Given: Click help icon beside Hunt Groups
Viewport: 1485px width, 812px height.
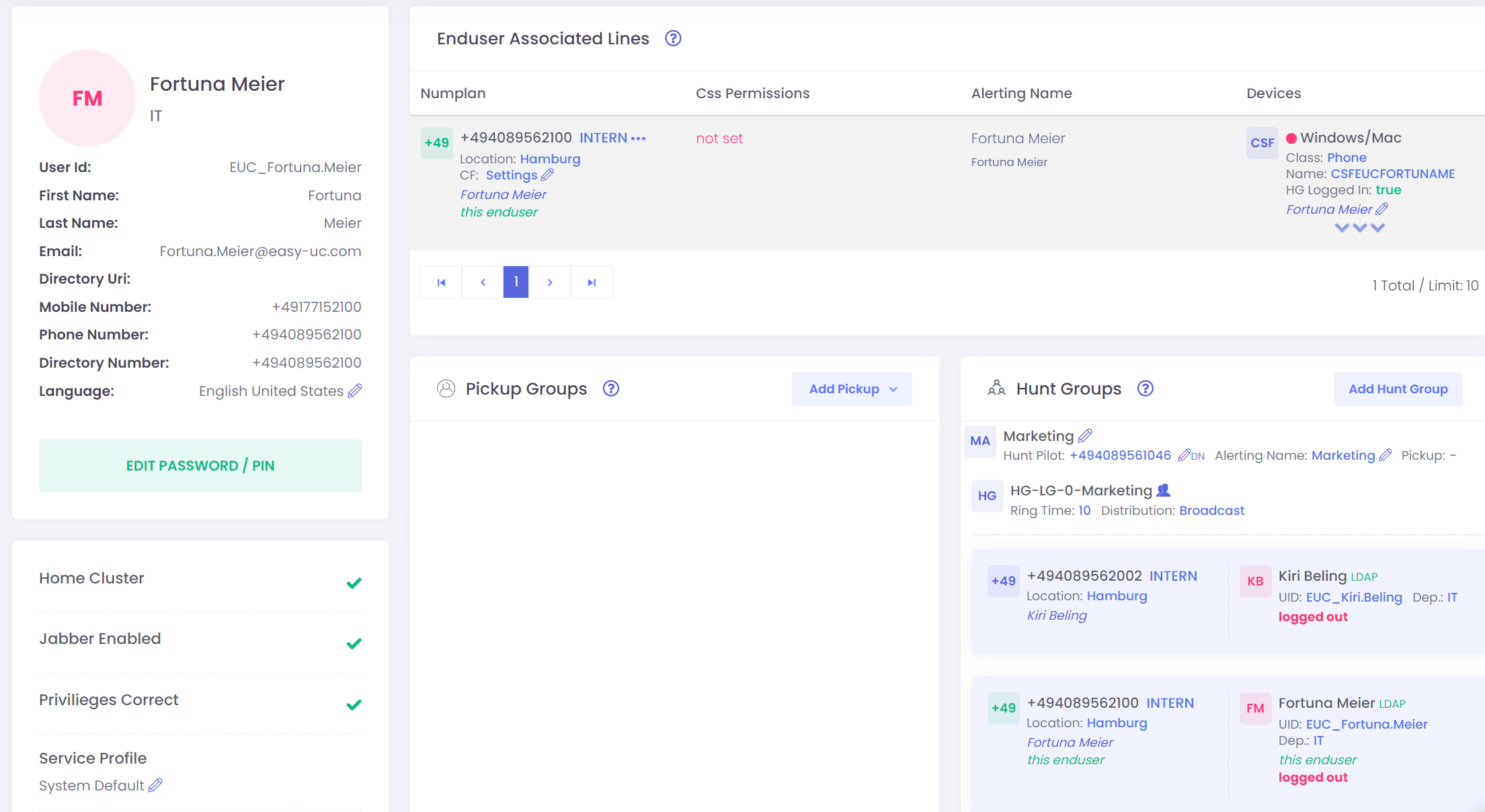Looking at the screenshot, I should pyautogui.click(x=1145, y=389).
